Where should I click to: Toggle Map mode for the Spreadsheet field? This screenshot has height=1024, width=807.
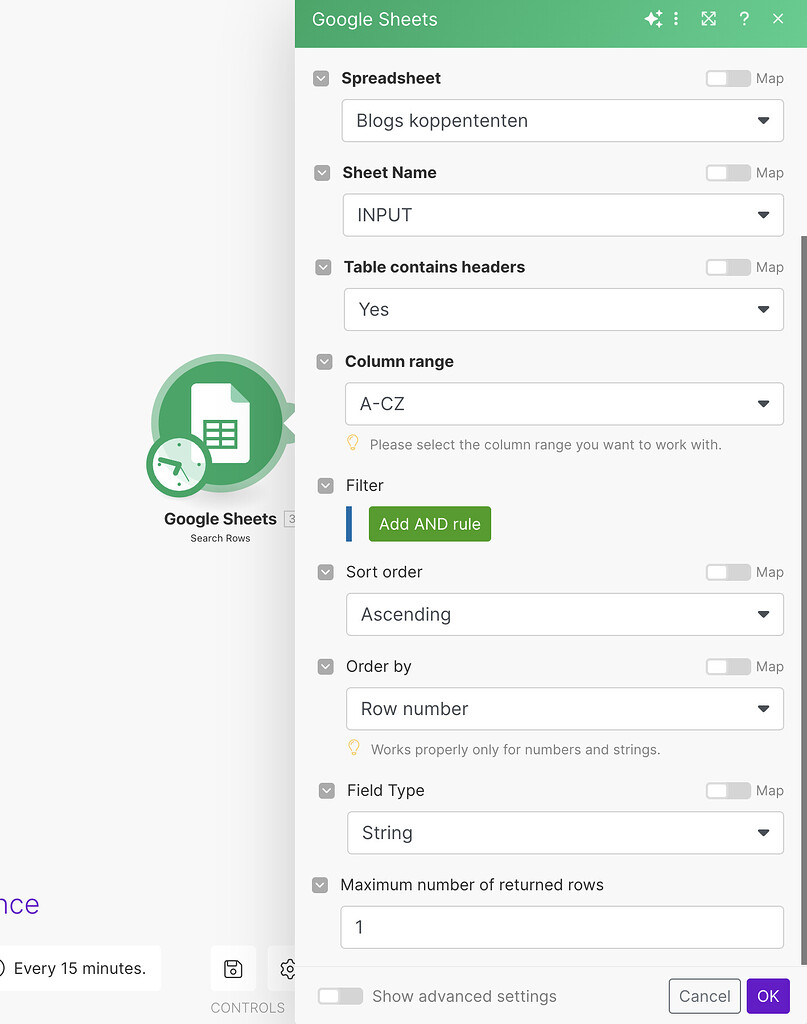click(x=728, y=78)
